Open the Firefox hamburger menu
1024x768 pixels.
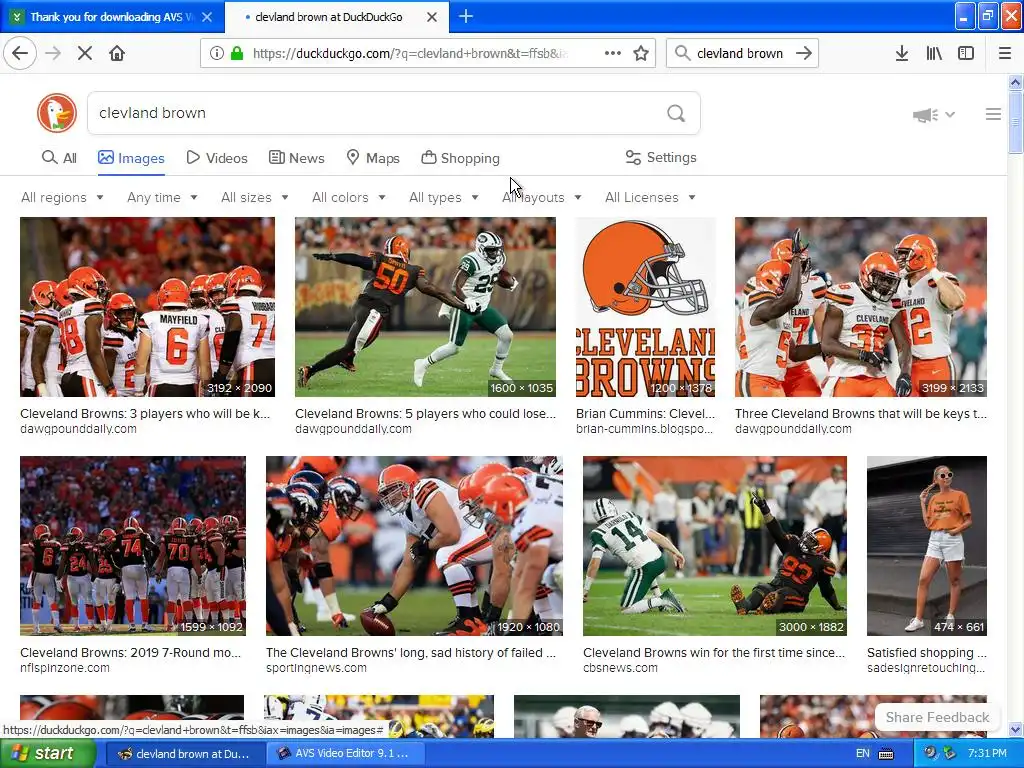(x=1005, y=53)
